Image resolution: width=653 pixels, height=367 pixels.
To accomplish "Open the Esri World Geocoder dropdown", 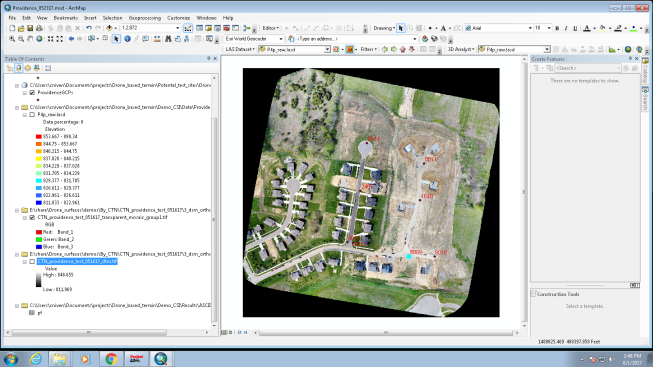I will (281, 39).
